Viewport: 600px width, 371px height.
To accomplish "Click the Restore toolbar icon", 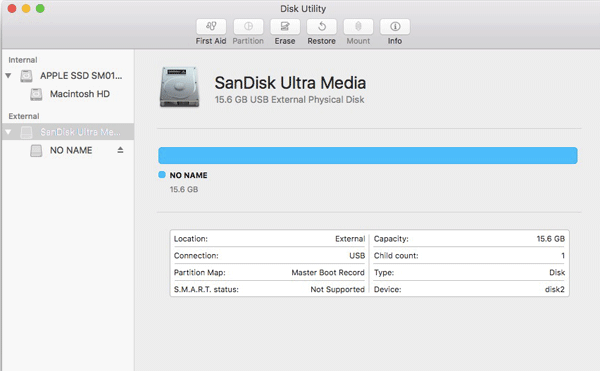I will [321, 27].
